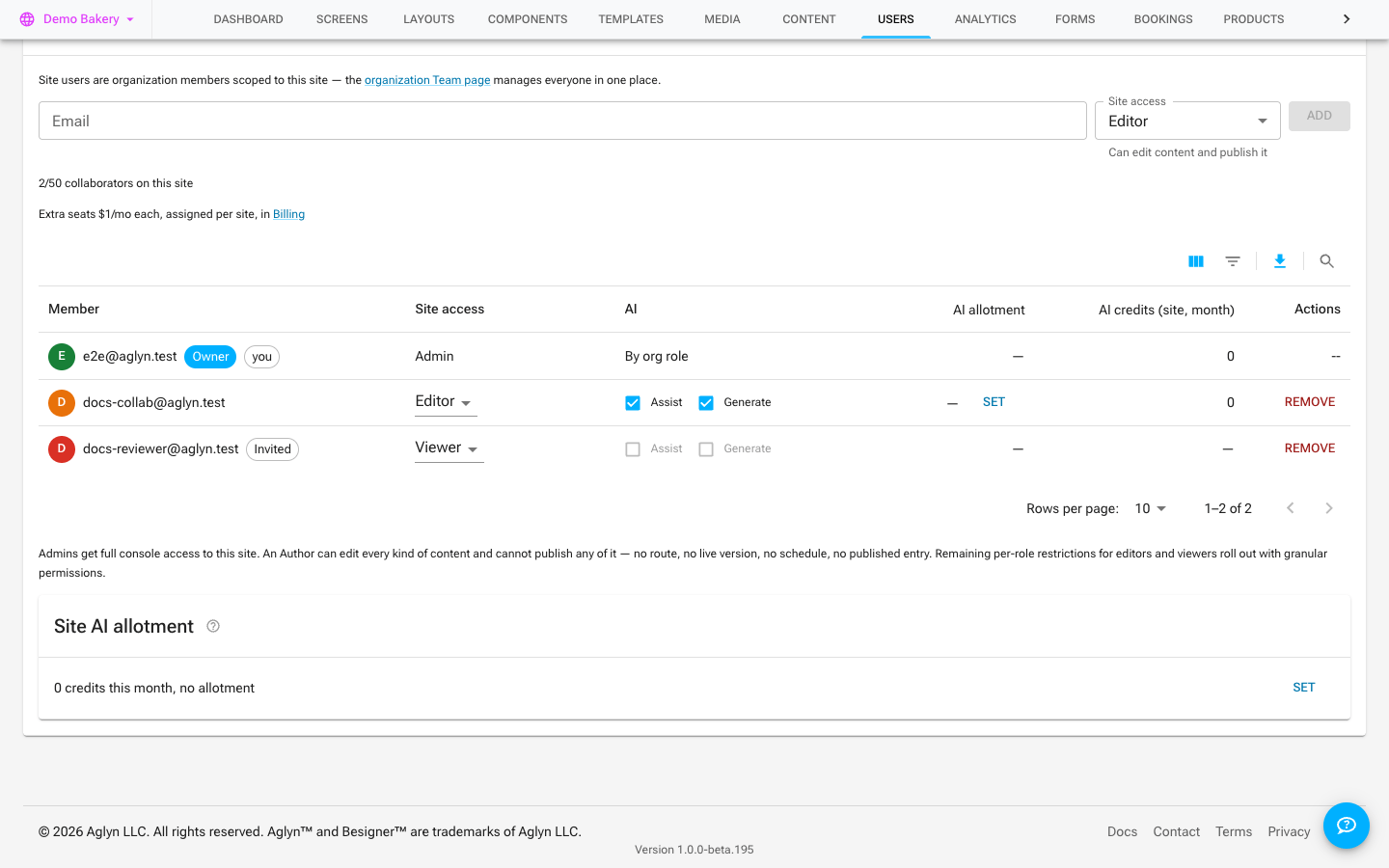This screenshot has width=1389, height=868.
Task: Toggle Generate checkbox for docs-reviewer
Action: coord(706,449)
